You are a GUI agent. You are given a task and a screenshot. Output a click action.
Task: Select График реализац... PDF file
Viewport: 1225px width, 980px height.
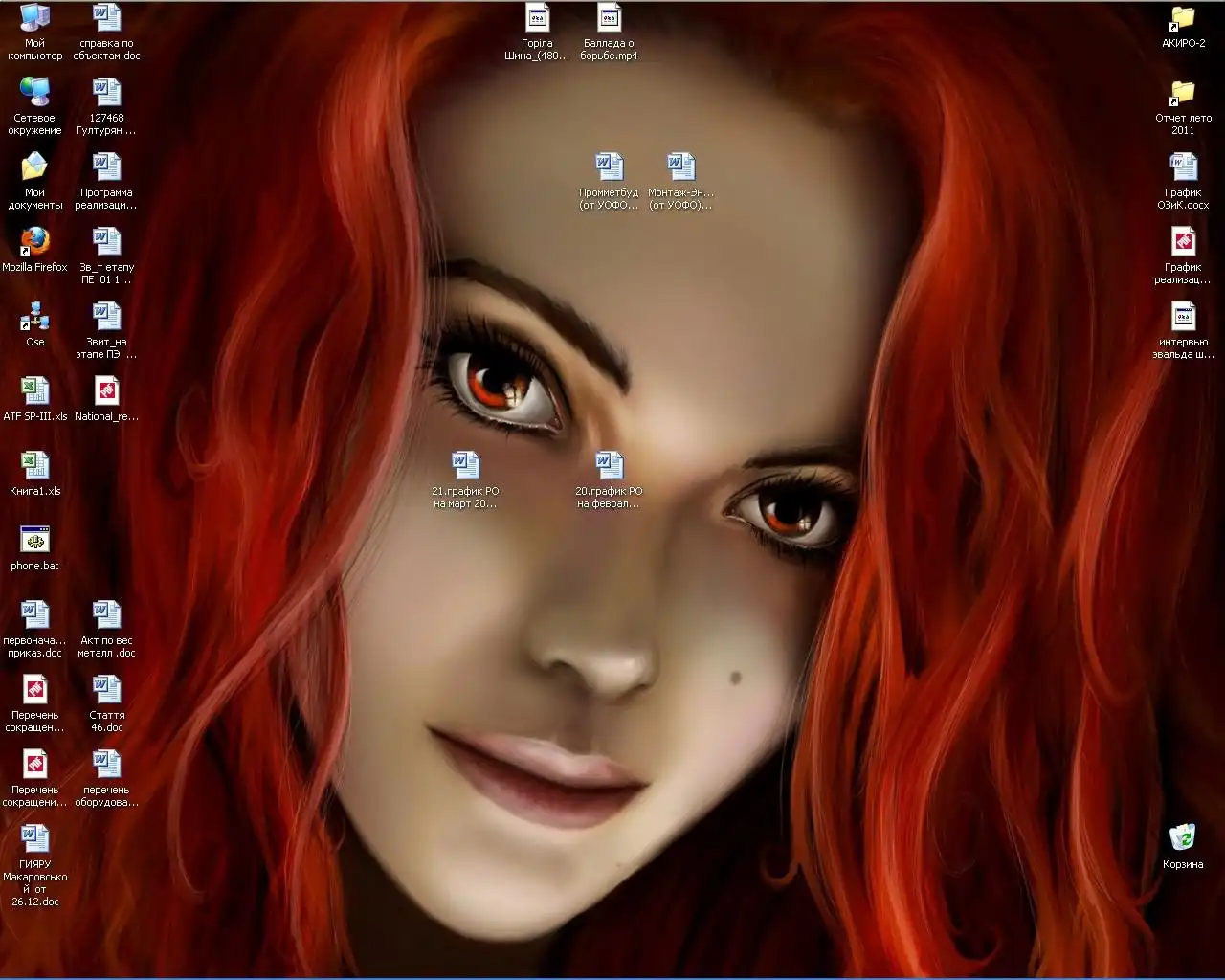click(x=1183, y=256)
